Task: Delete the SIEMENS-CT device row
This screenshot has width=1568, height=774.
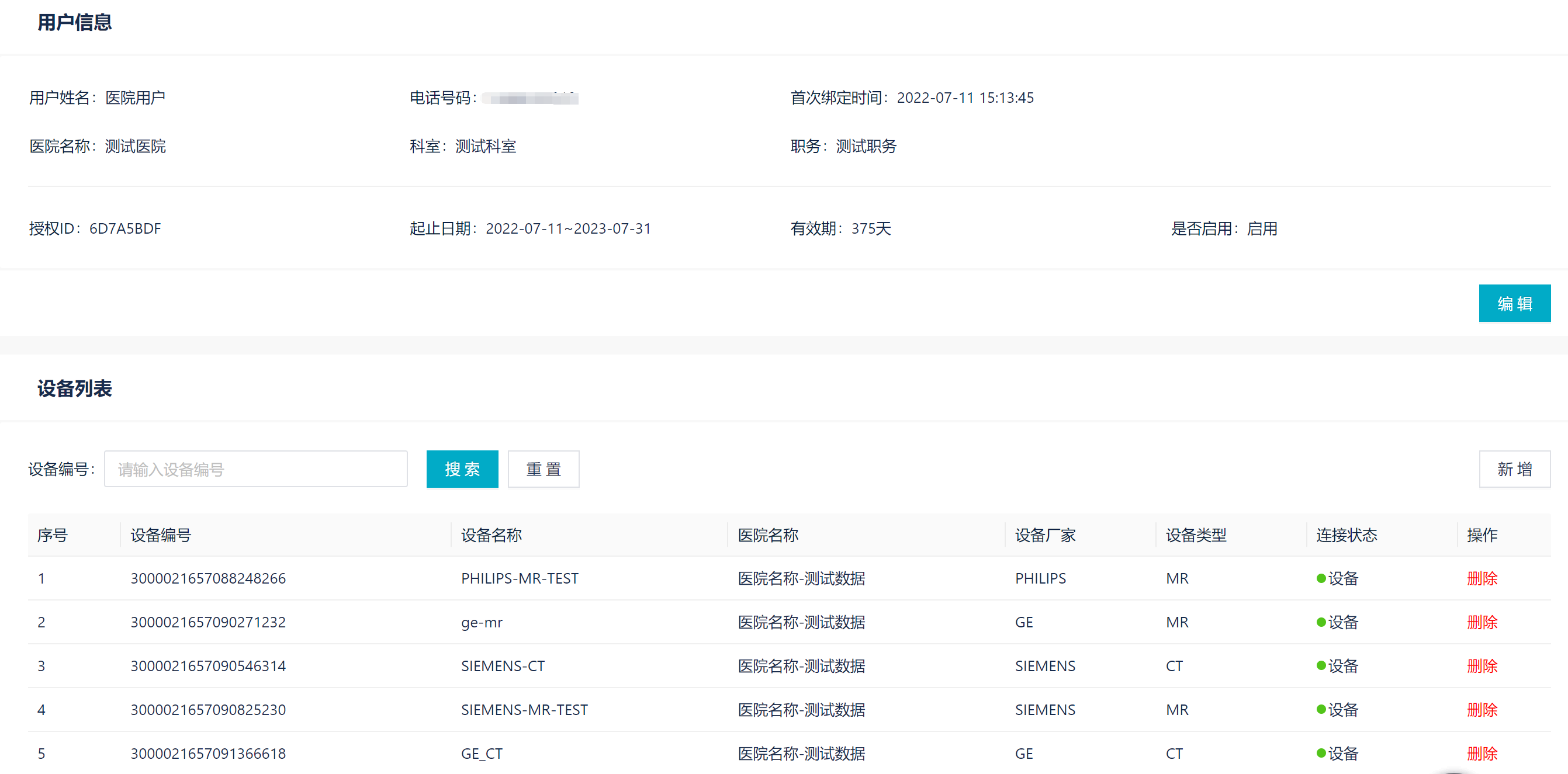Action: coord(1482,666)
